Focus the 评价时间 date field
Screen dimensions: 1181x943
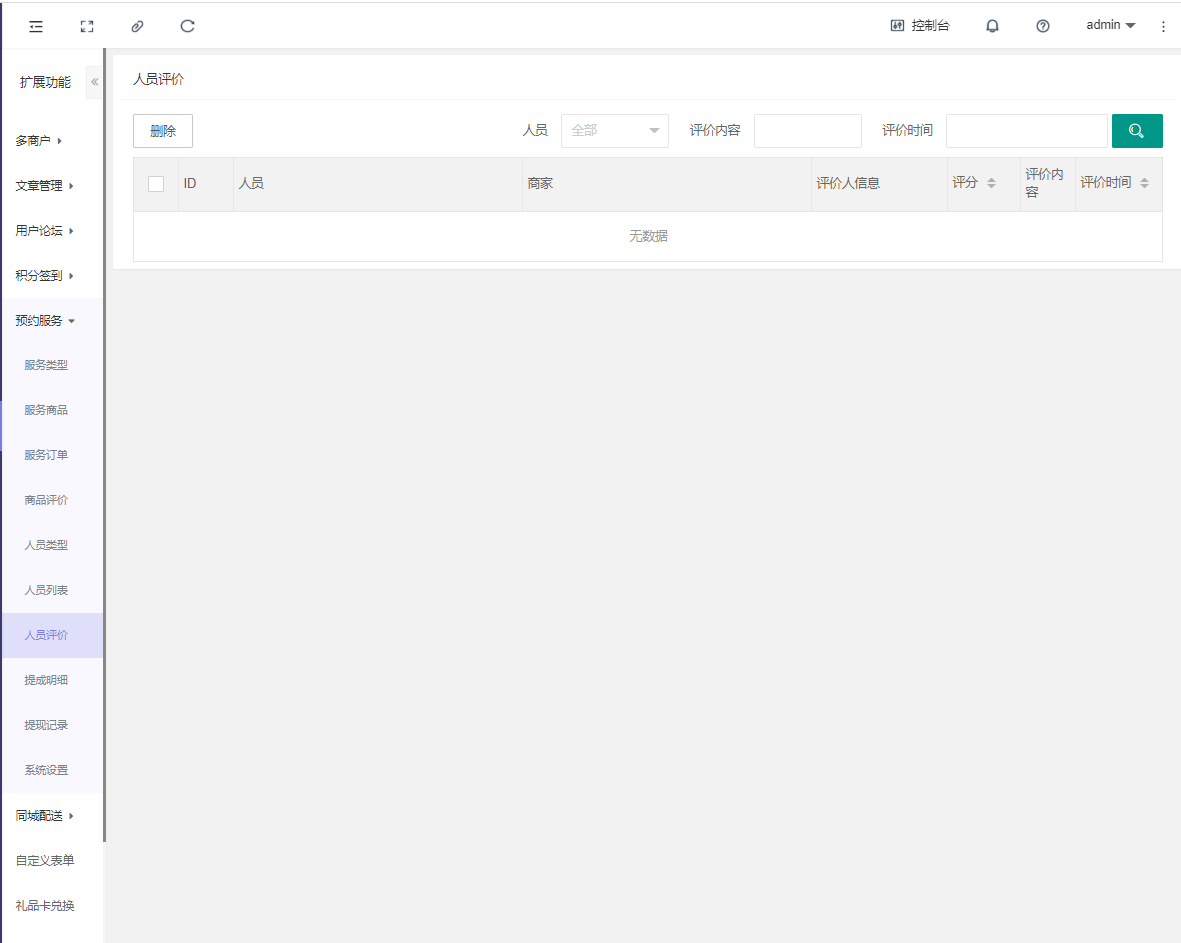1027,131
